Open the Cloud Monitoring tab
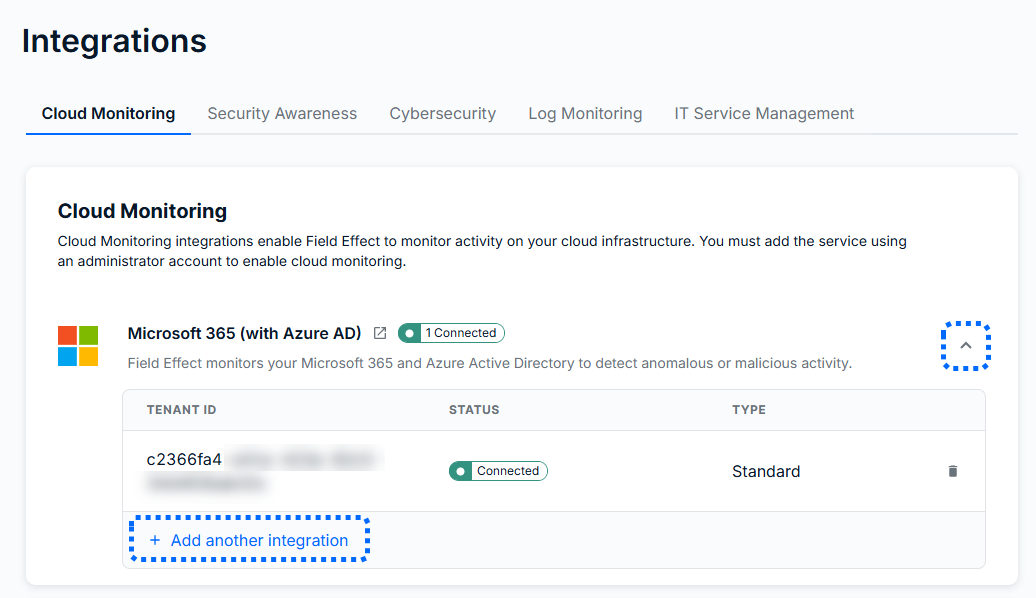This screenshot has width=1036, height=598. click(108, 114)
